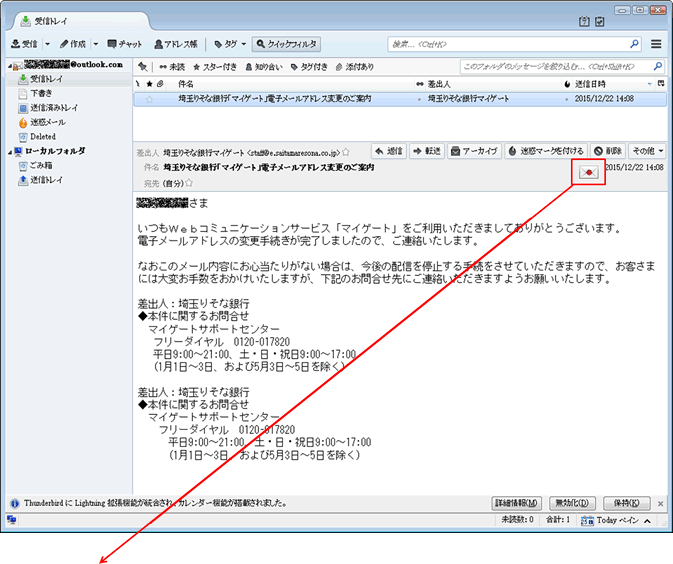The image size is (673, 564).
Task: Open the dropdown arrow next to 受信
Action: click(47, 44)
